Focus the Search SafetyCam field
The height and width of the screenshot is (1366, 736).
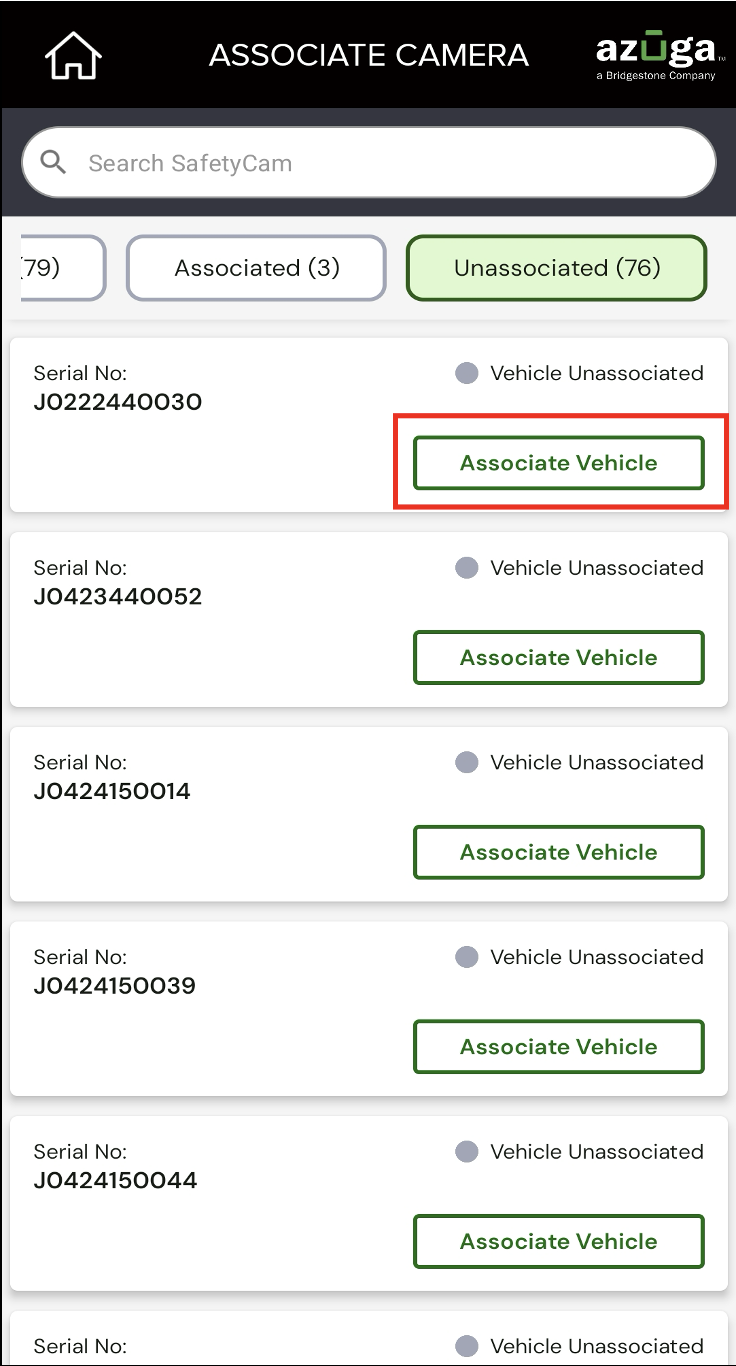click(369, 162)
